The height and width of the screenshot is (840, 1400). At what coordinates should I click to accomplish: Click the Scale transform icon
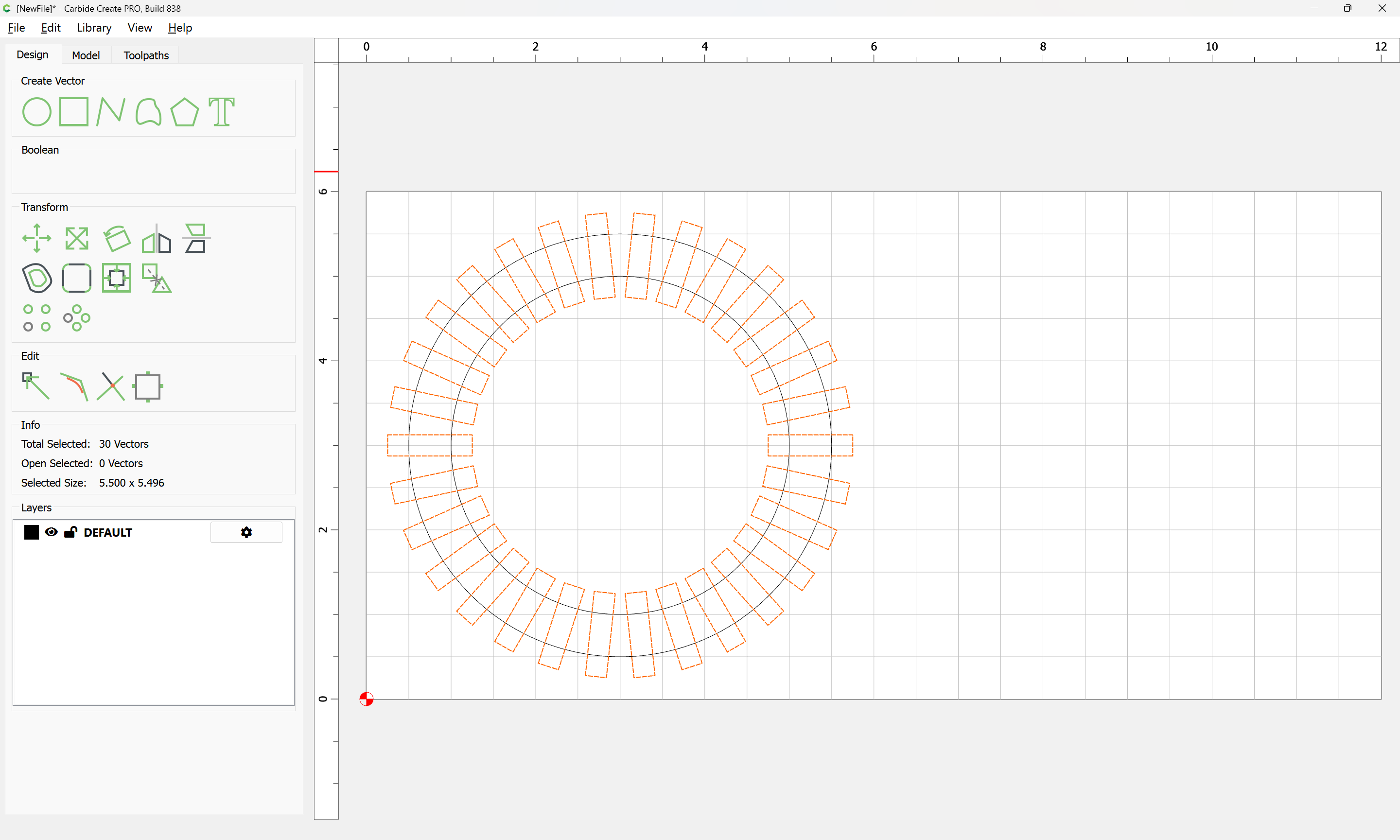click(x=76, y=238)
